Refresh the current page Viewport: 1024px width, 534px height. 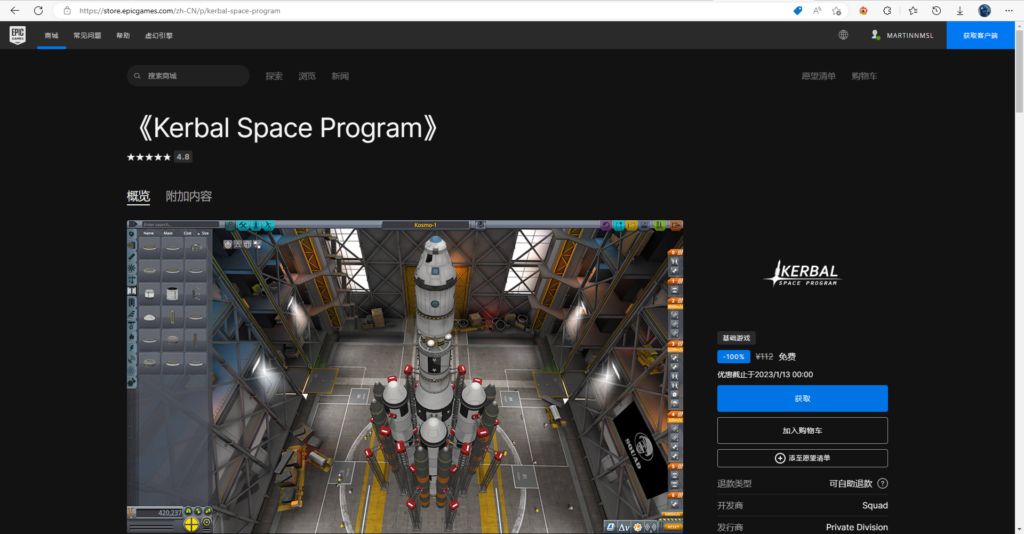pyautogui.click(x=38, y=10)
